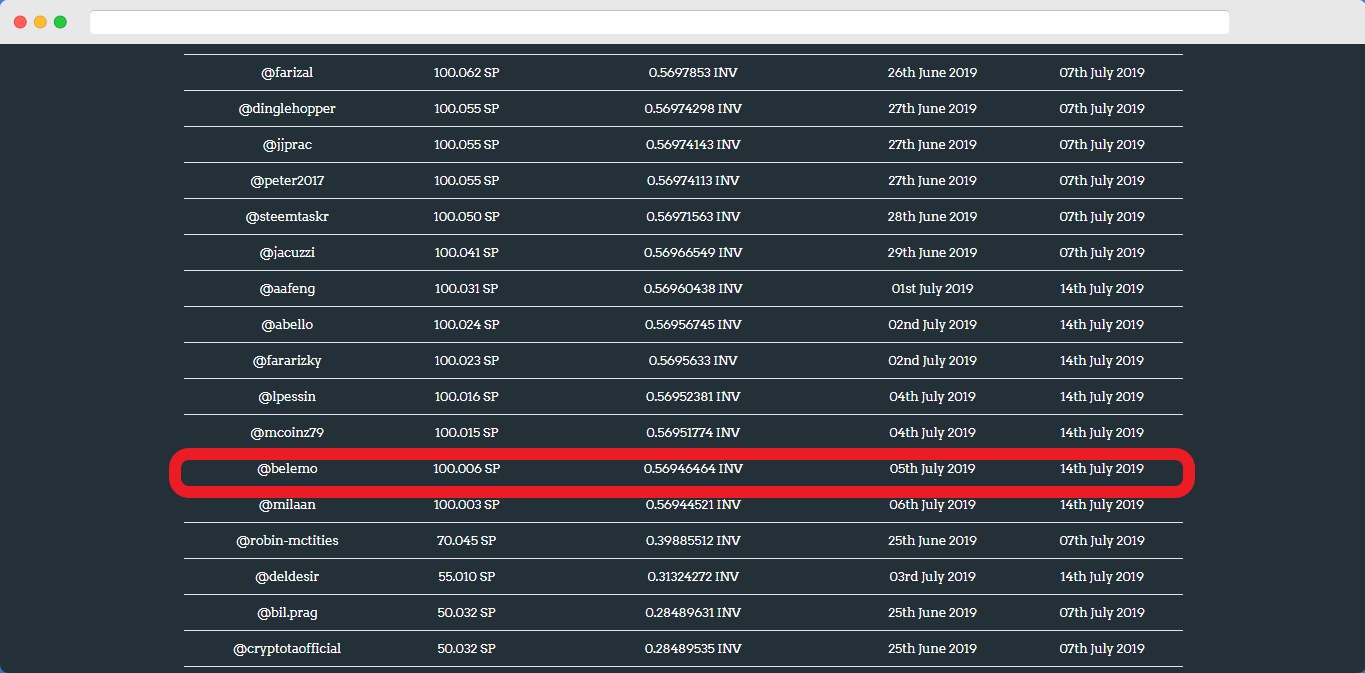Image resolution: width=1365 pixels, height=673 pixels.
Task: Click the browser address bar
Action: 659,22
